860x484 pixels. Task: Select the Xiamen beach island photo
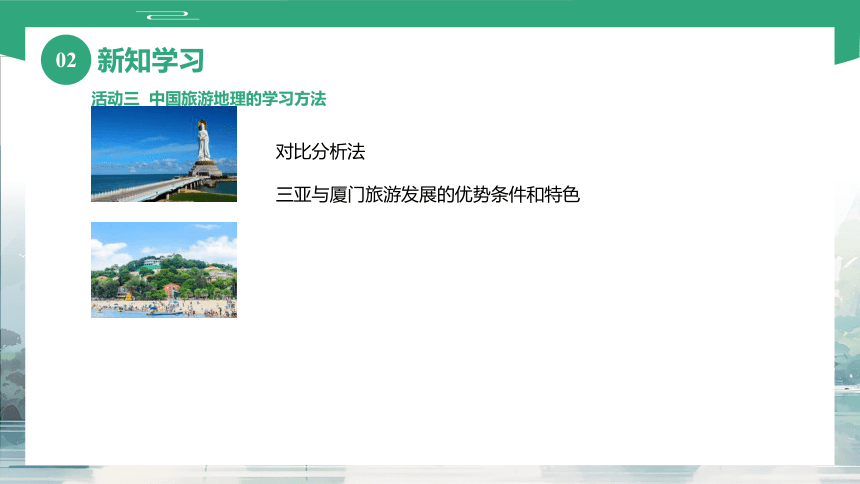164,270
